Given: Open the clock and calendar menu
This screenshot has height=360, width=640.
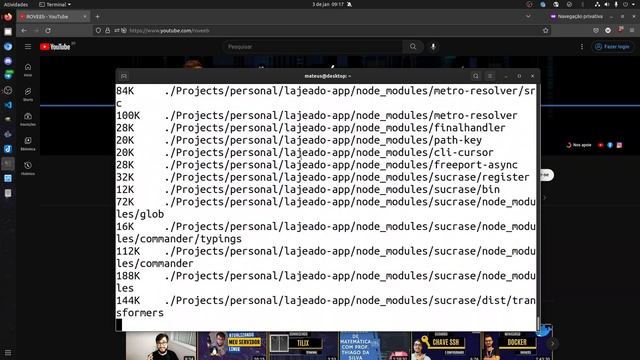Looking at the screenshot, I should 328,4.
